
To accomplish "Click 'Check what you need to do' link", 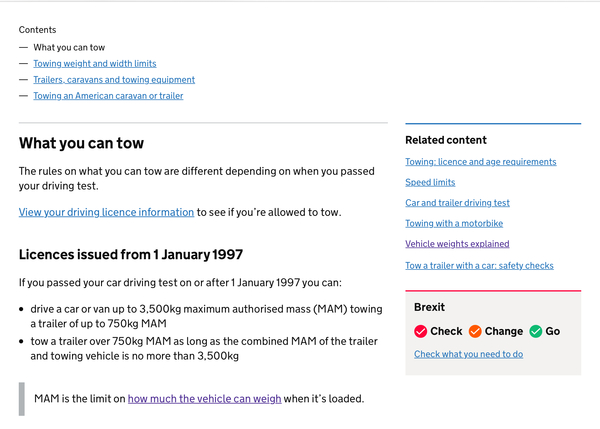I will pos(468,354).
